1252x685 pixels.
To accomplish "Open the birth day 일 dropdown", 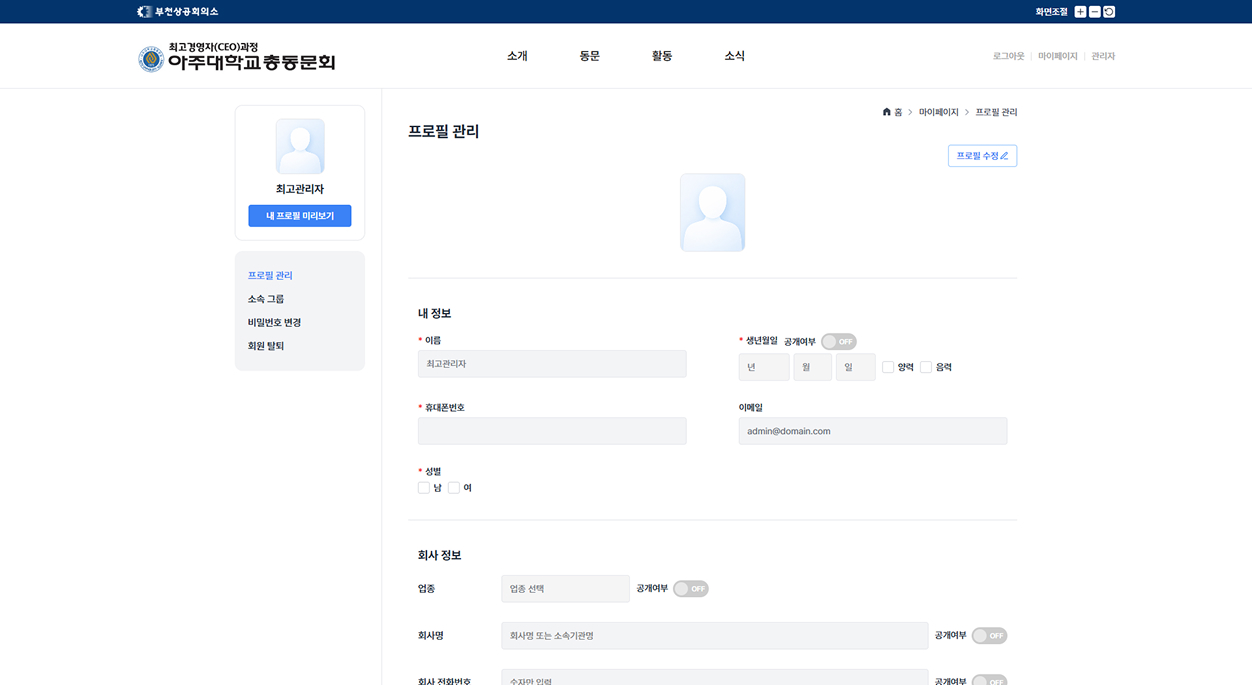I will [x=856, y=367].
